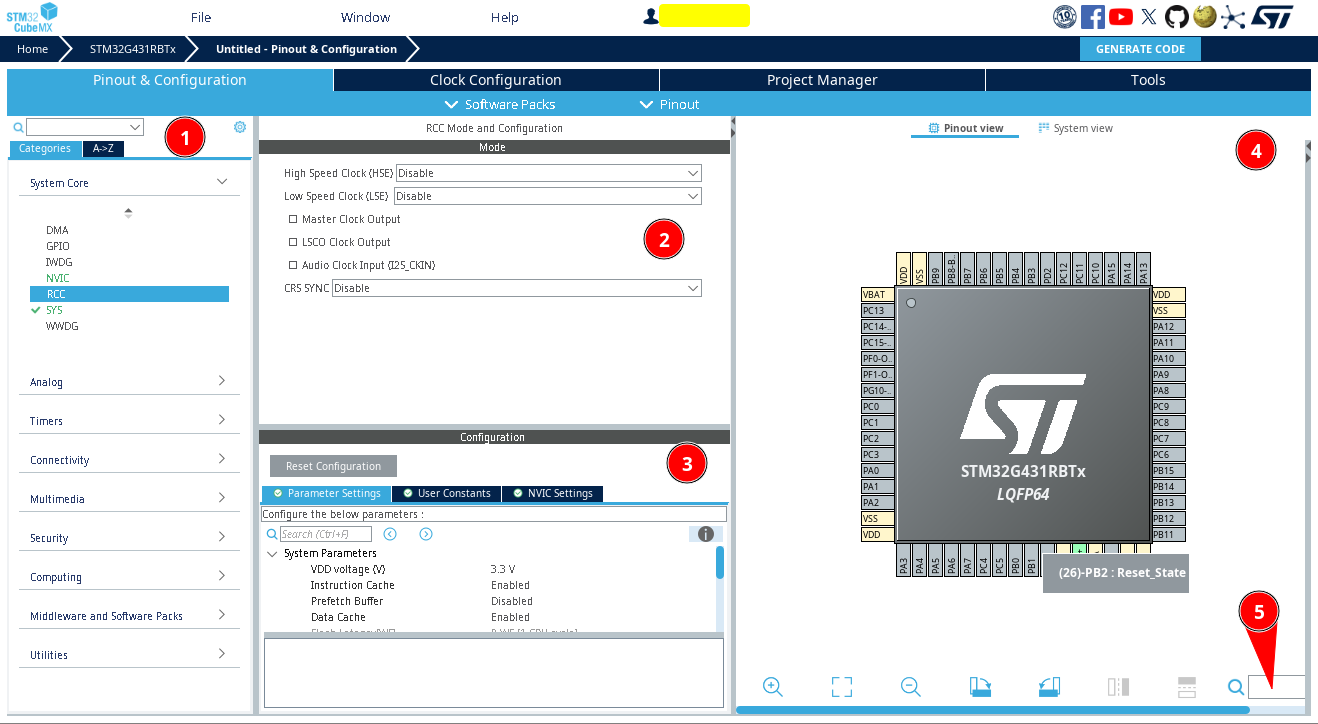This screenshot has width=1318, height=724.
Task: Click the user account icon
Action: point(651,16)
